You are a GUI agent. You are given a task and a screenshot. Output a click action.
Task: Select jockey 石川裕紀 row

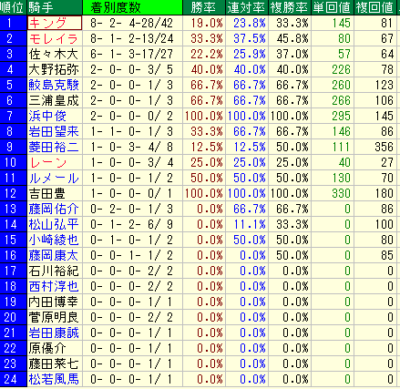54,271
